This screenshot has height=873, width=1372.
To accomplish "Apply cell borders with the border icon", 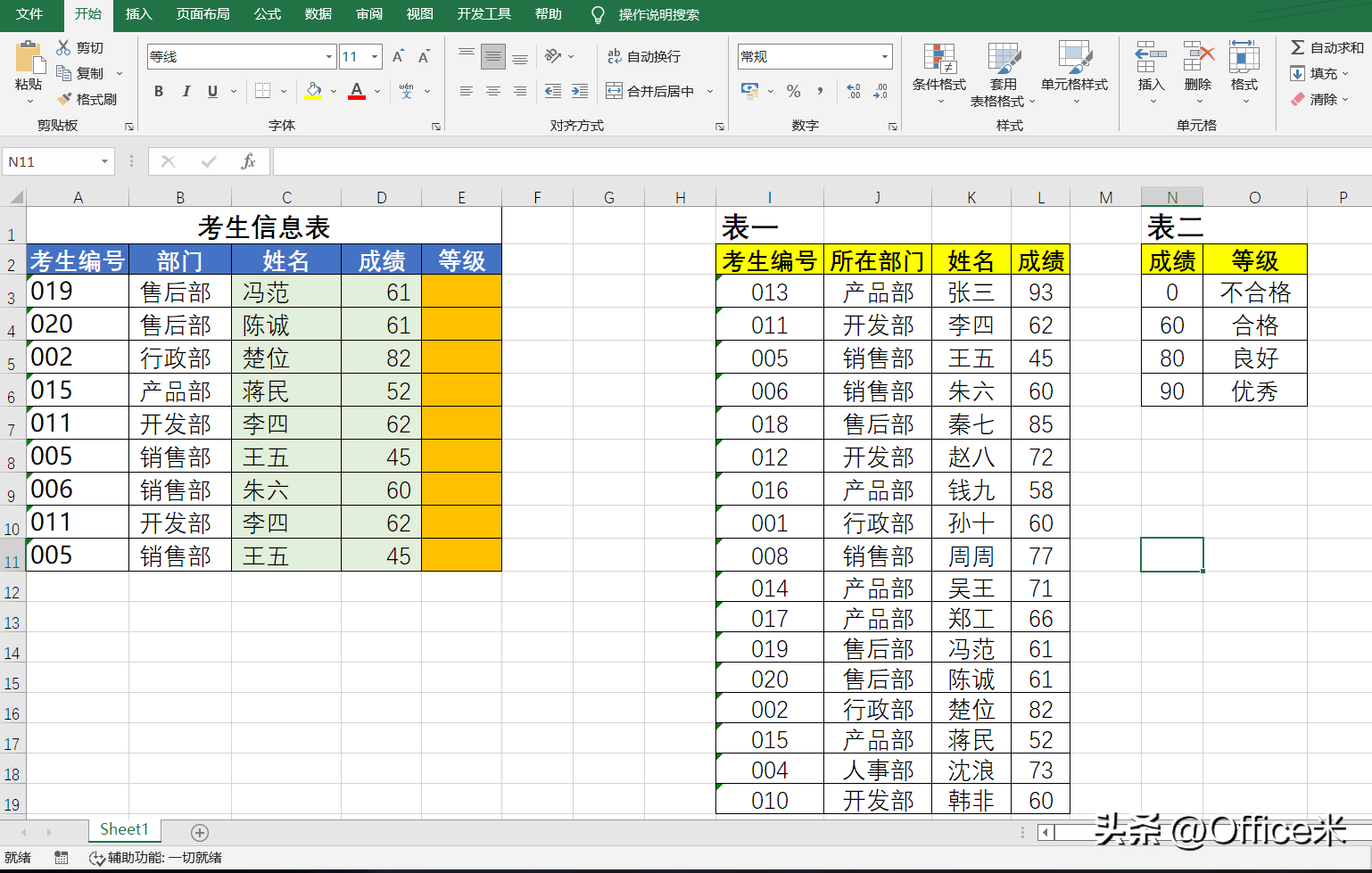I will pos(262,91).
